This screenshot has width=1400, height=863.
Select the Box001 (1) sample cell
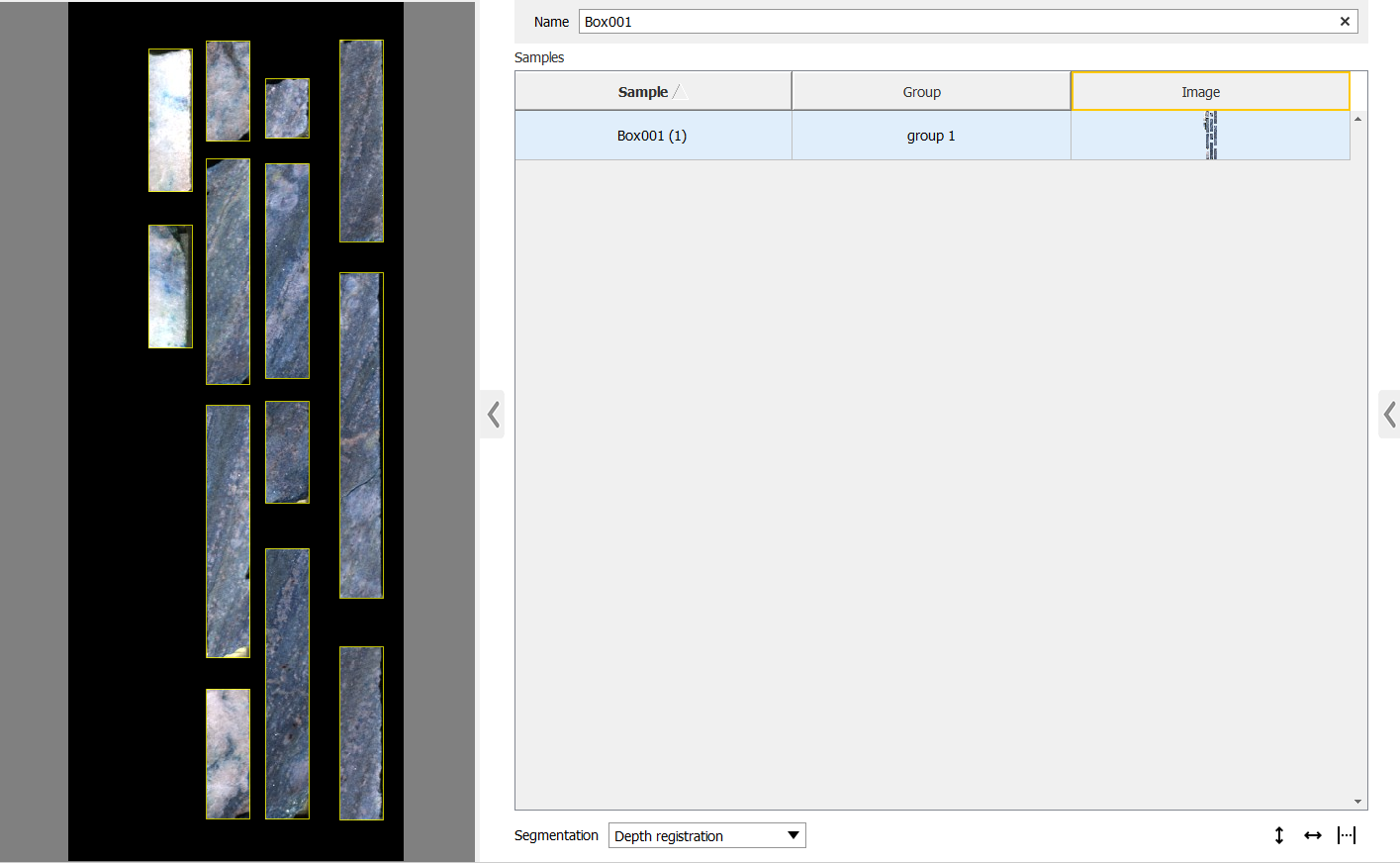click(652, 136)
